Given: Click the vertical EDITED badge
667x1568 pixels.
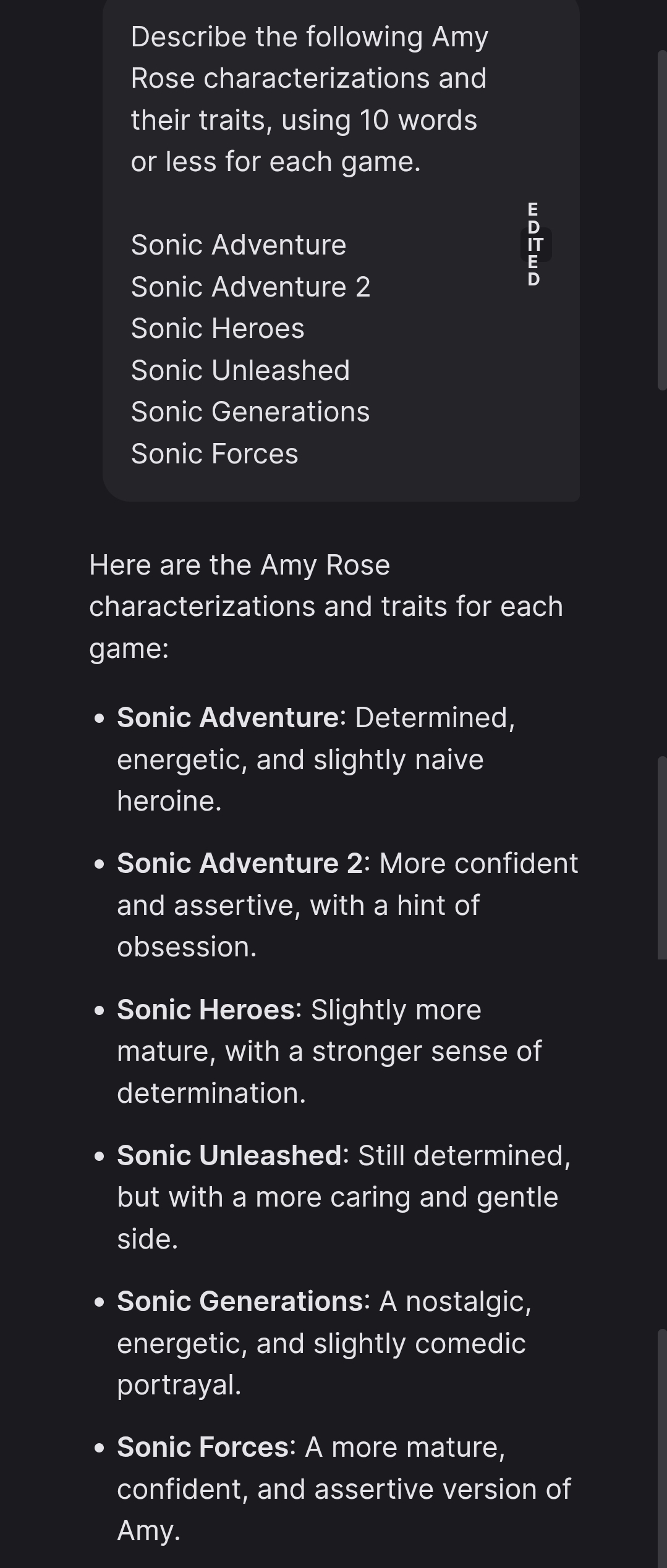Looking at the screenshot, I should pos(534,244).
